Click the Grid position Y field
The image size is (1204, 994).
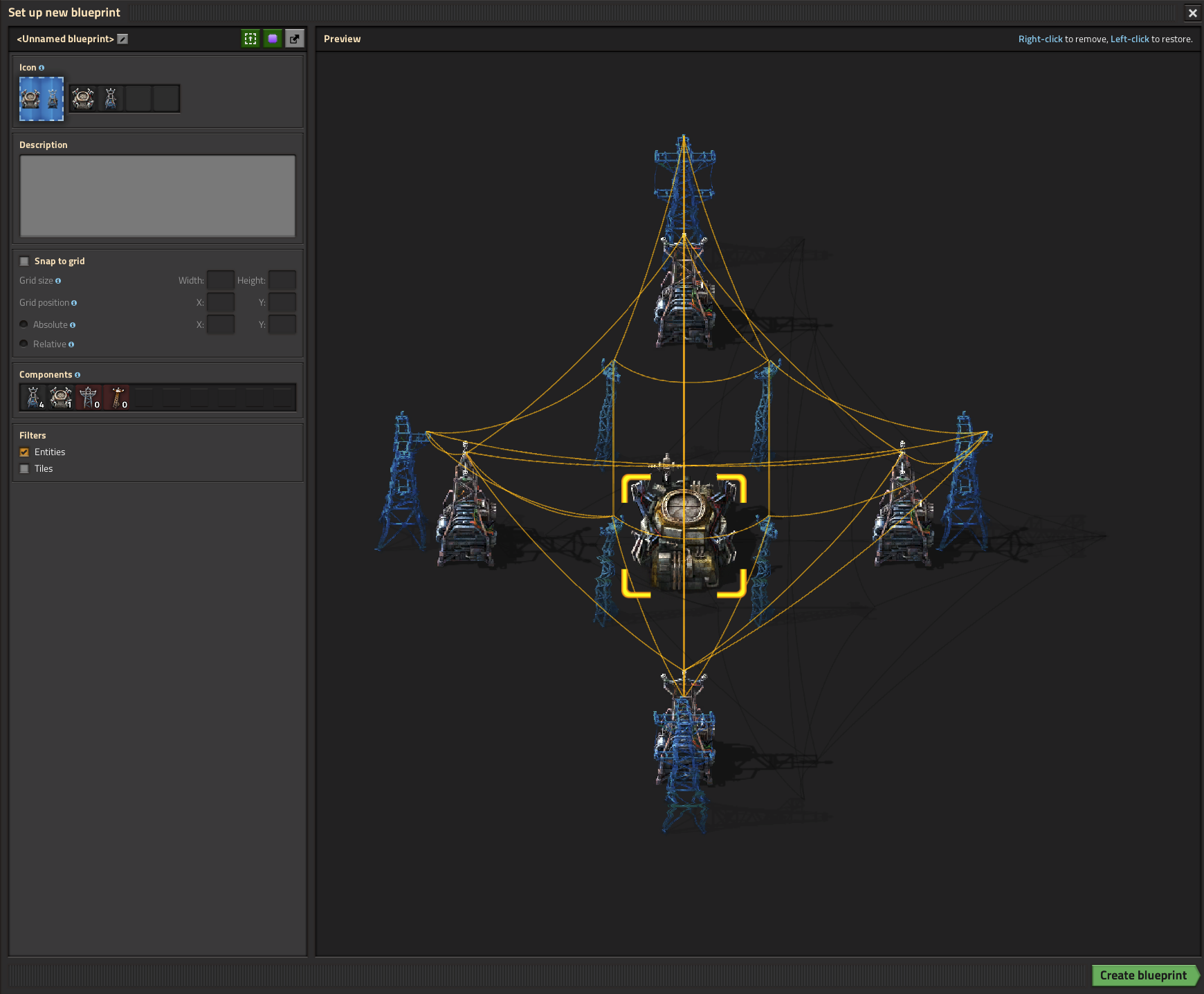click(x=282, y=302)
